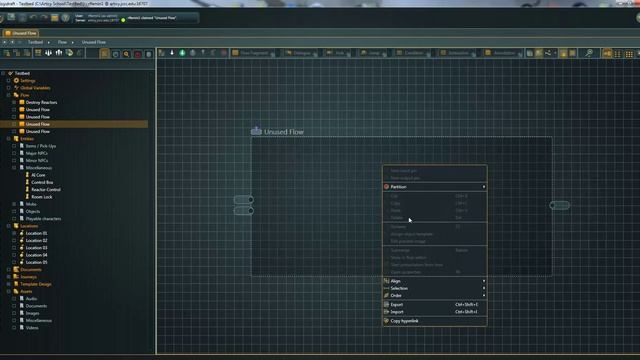Click the green up-arrow icon in the flow toolbar

tap(182, 53)
